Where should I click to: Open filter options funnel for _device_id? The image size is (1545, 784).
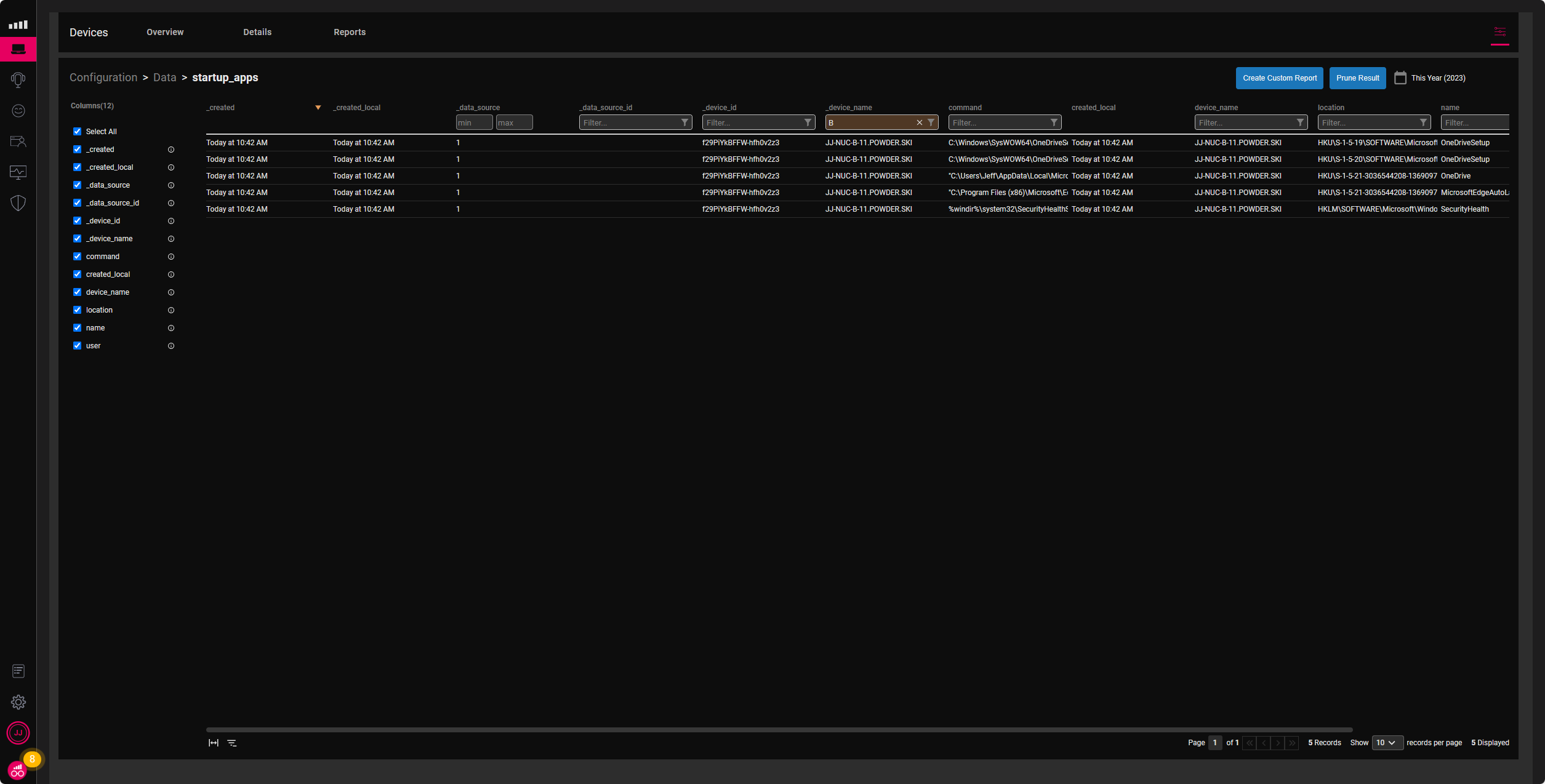(808, 122)
